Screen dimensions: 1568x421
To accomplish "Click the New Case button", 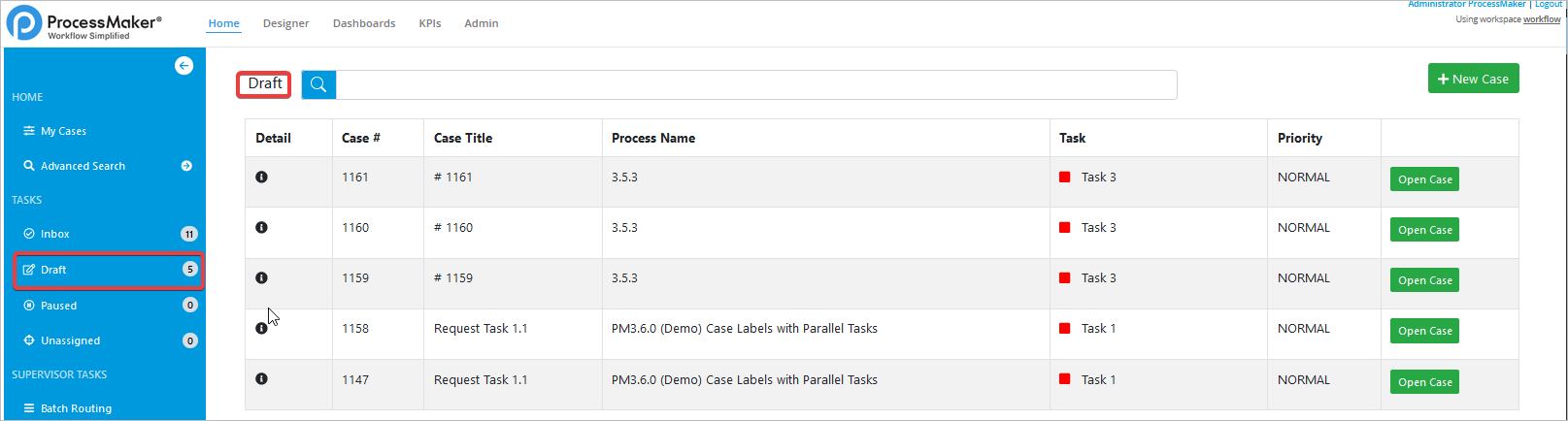I will click(1473, 79).
